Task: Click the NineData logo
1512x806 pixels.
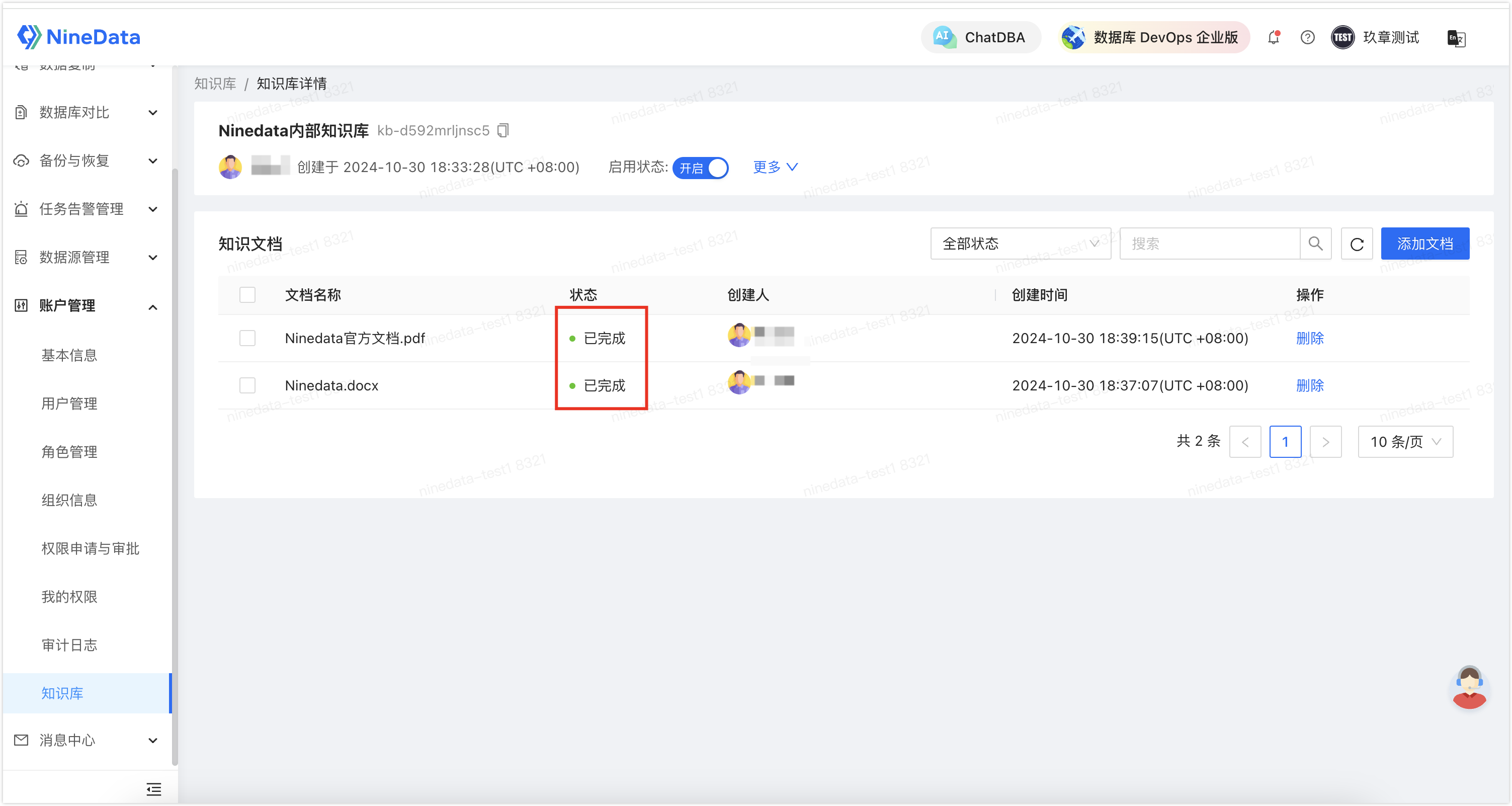Action: (78, 37)
